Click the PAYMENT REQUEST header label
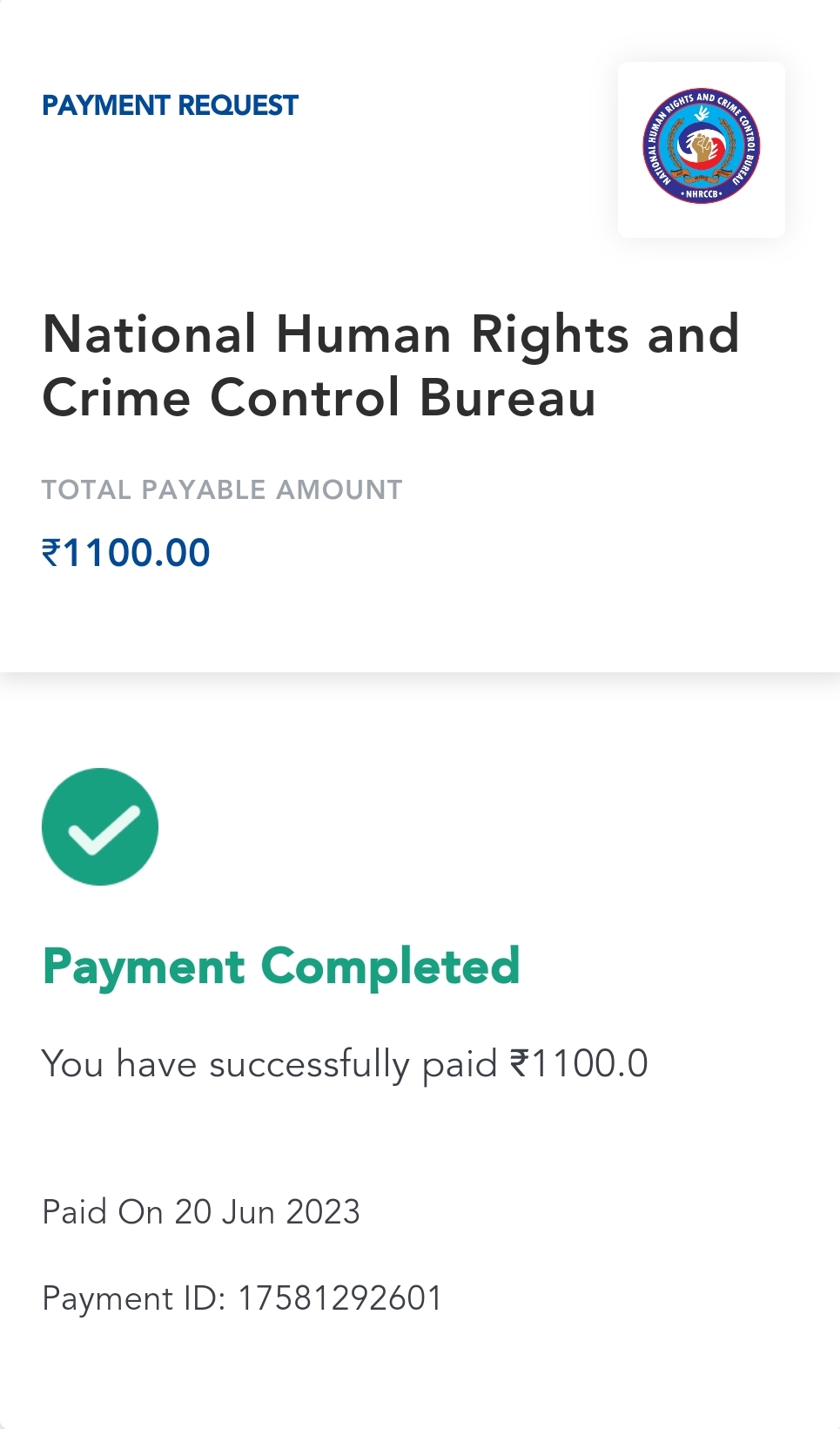The width and height of the screenshot is (840, 1429). pyautogui.click(x=170, y=105)
